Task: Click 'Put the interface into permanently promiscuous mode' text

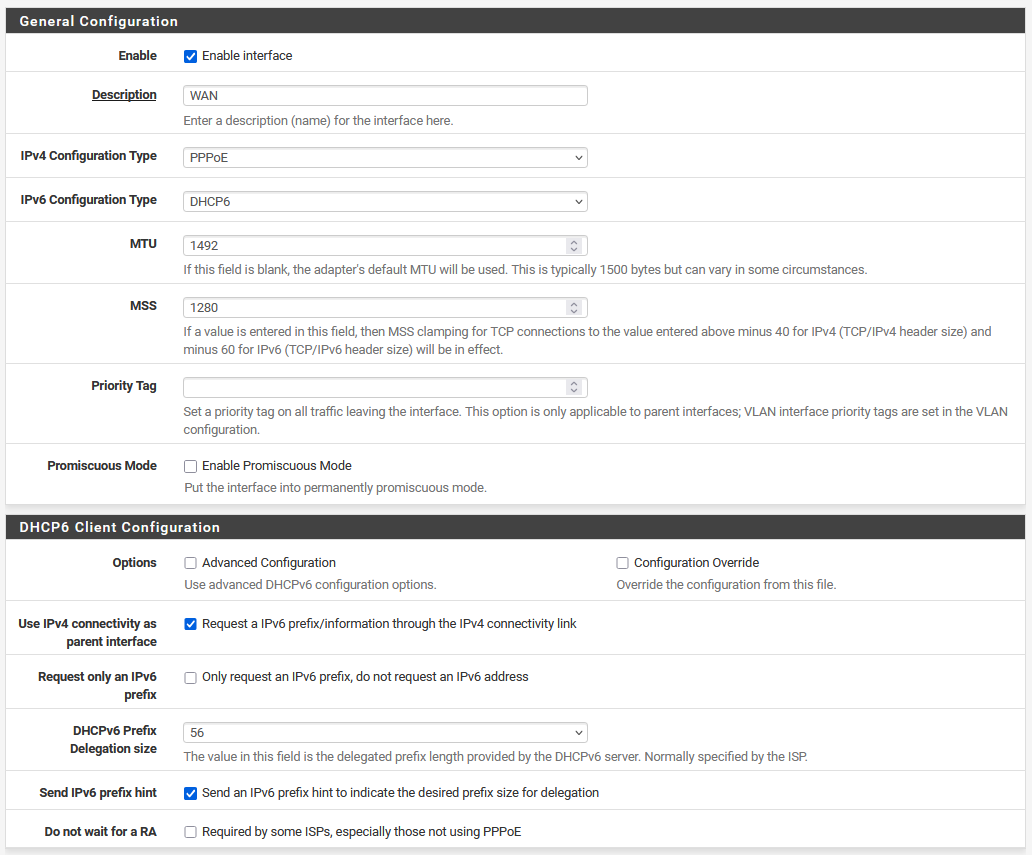Action: (335, 488)
